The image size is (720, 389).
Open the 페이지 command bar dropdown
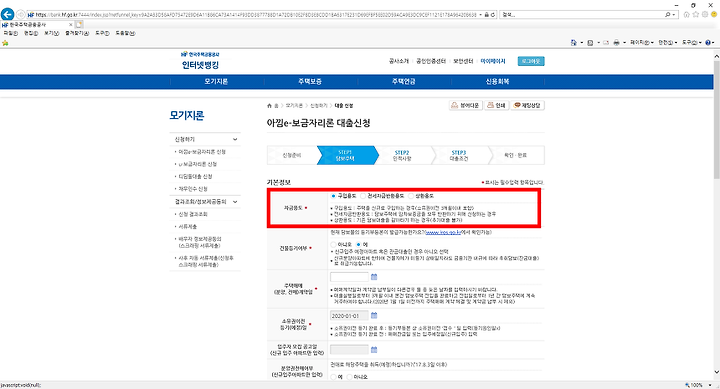pyautogui.click(x=641, y=43)
